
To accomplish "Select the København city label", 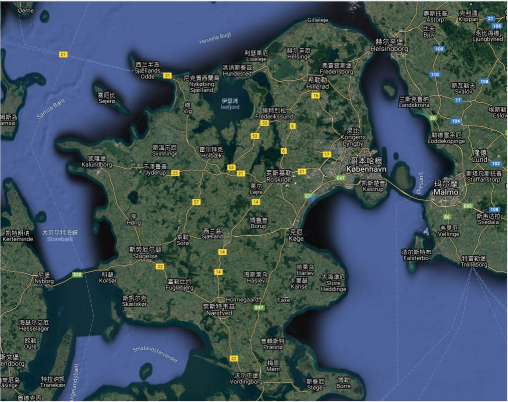I will (x=366, y=169).
